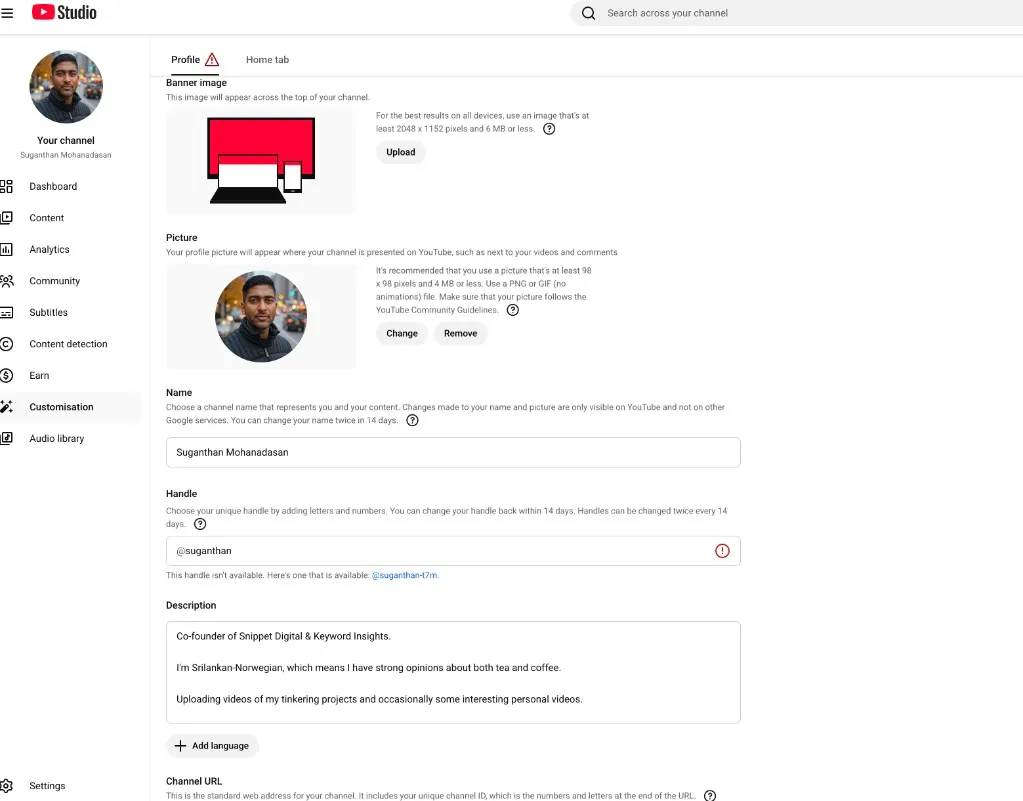Image resolution: width=1023 pixels, height=801 pixels.
Task: Open Settings at sidebar bottom
Action: (x=47, y=786)
